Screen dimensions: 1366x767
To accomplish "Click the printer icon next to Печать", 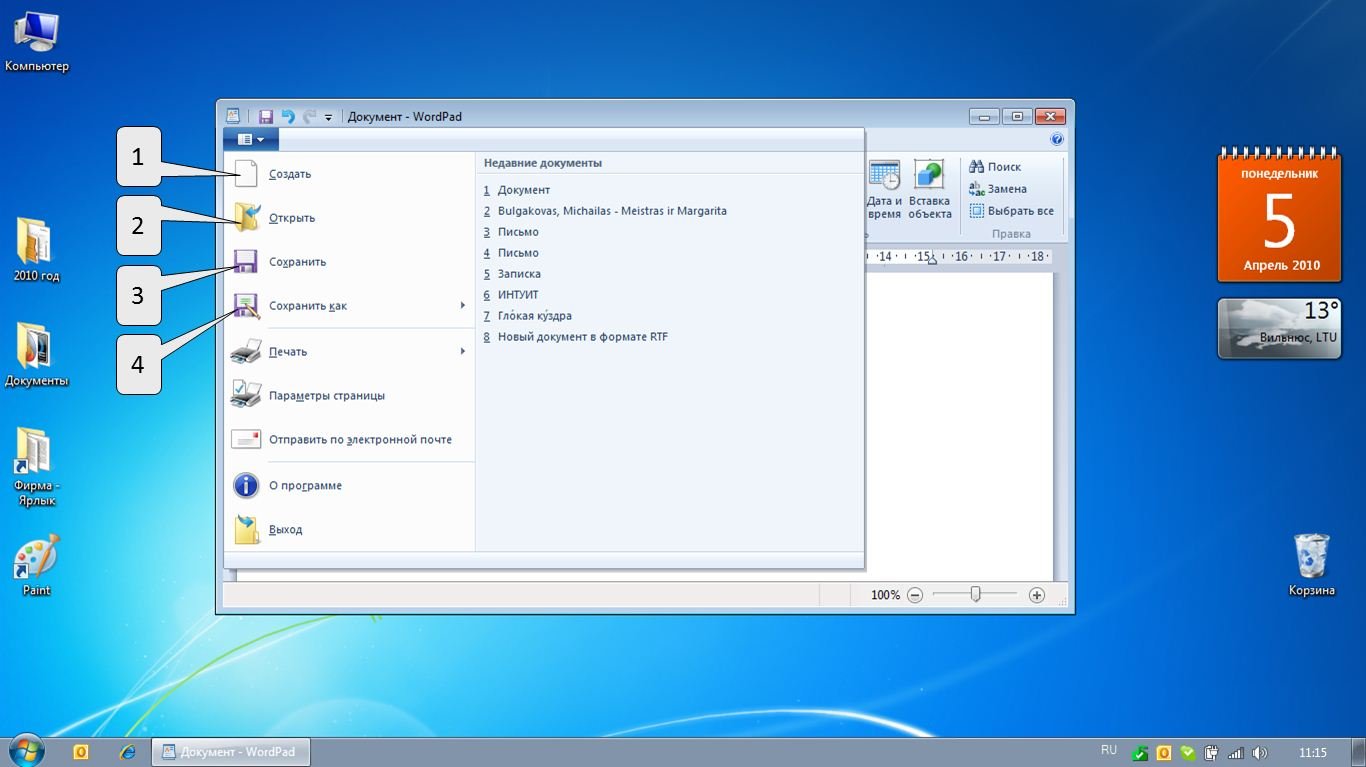I will [x=246, y=352].
